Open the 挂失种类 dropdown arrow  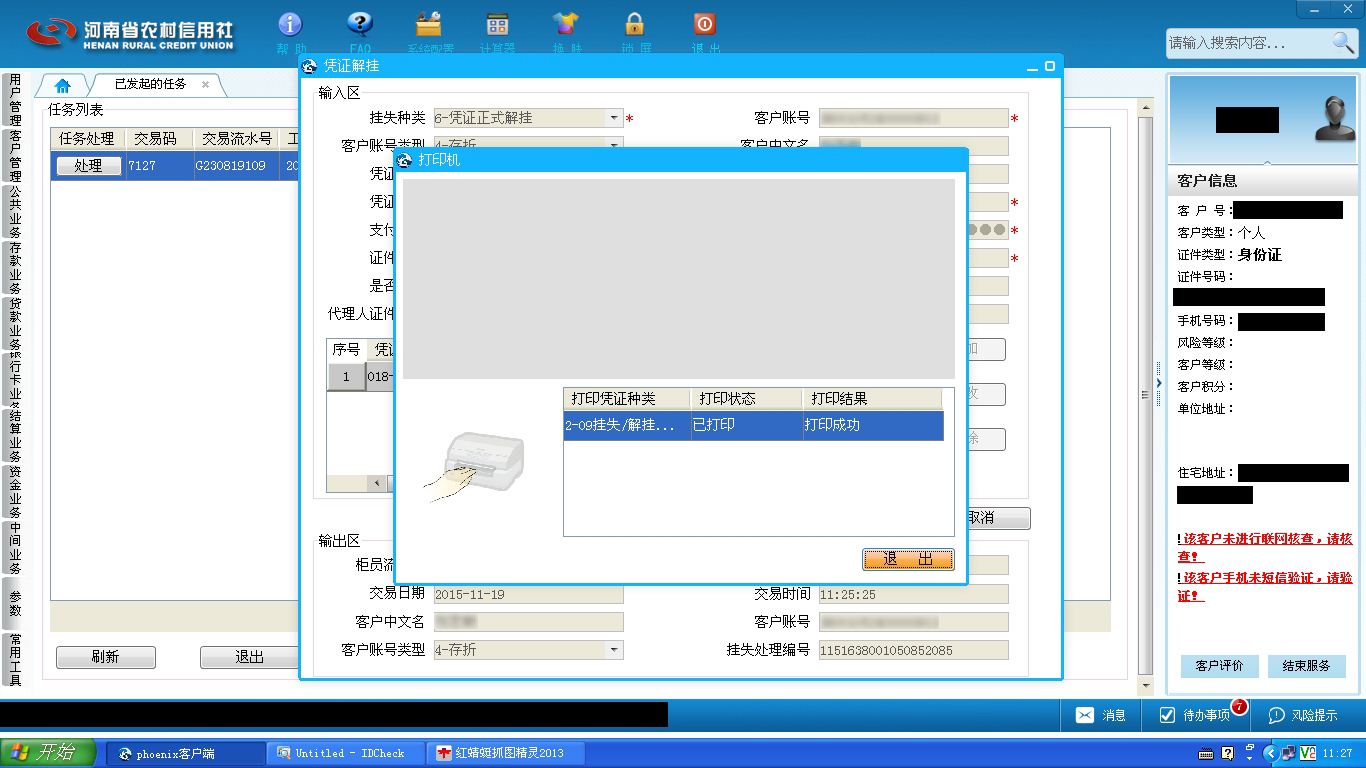click(x=614, y=118)
